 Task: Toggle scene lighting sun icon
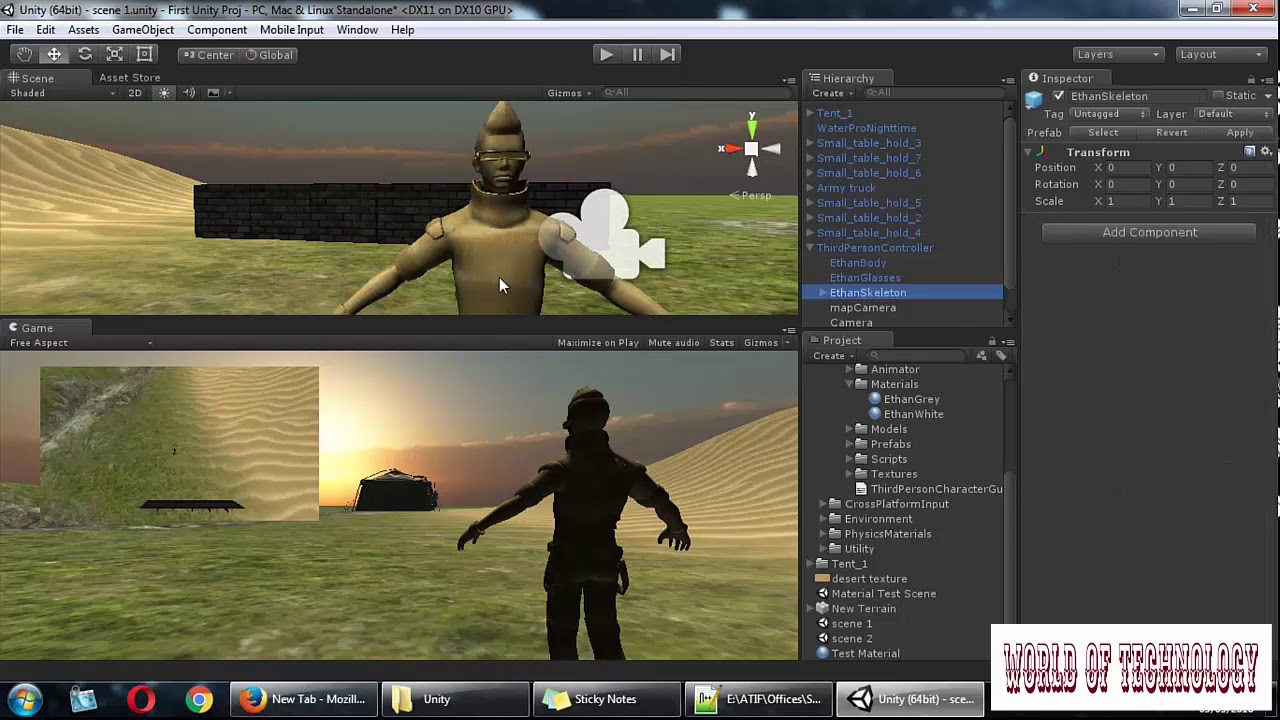[x=164, y=93]
